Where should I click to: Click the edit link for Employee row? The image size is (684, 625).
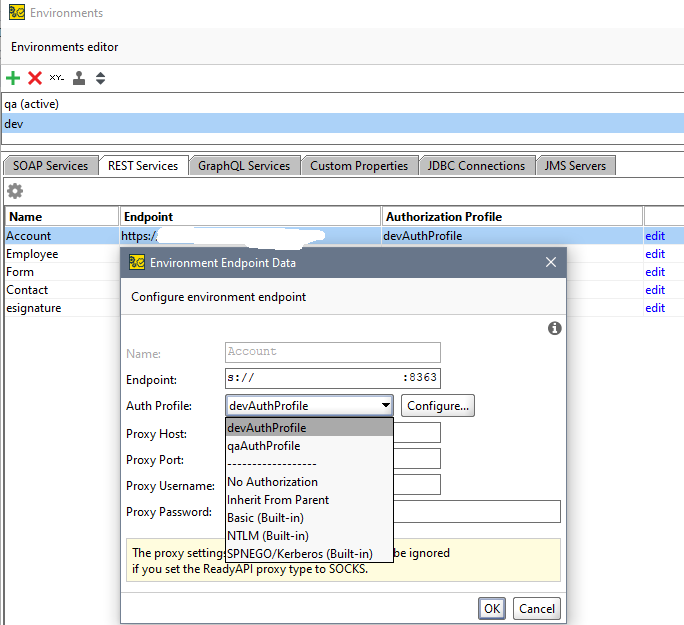pos(655,254)
